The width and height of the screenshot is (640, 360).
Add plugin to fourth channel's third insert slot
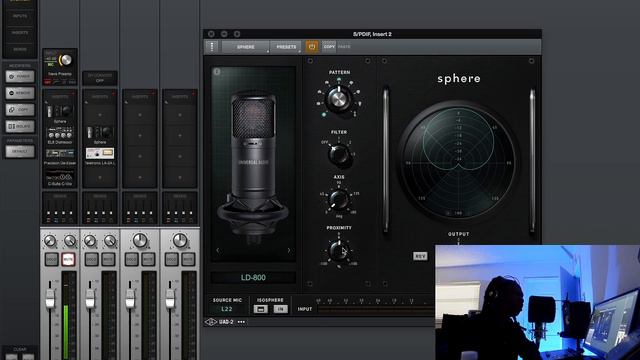pos(180,156)
